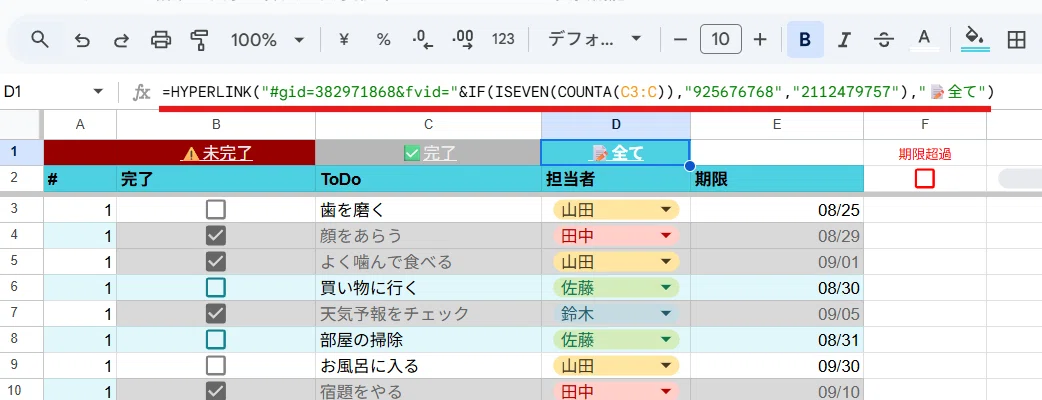Toggle strikethrough formatting

coord(883,40)
